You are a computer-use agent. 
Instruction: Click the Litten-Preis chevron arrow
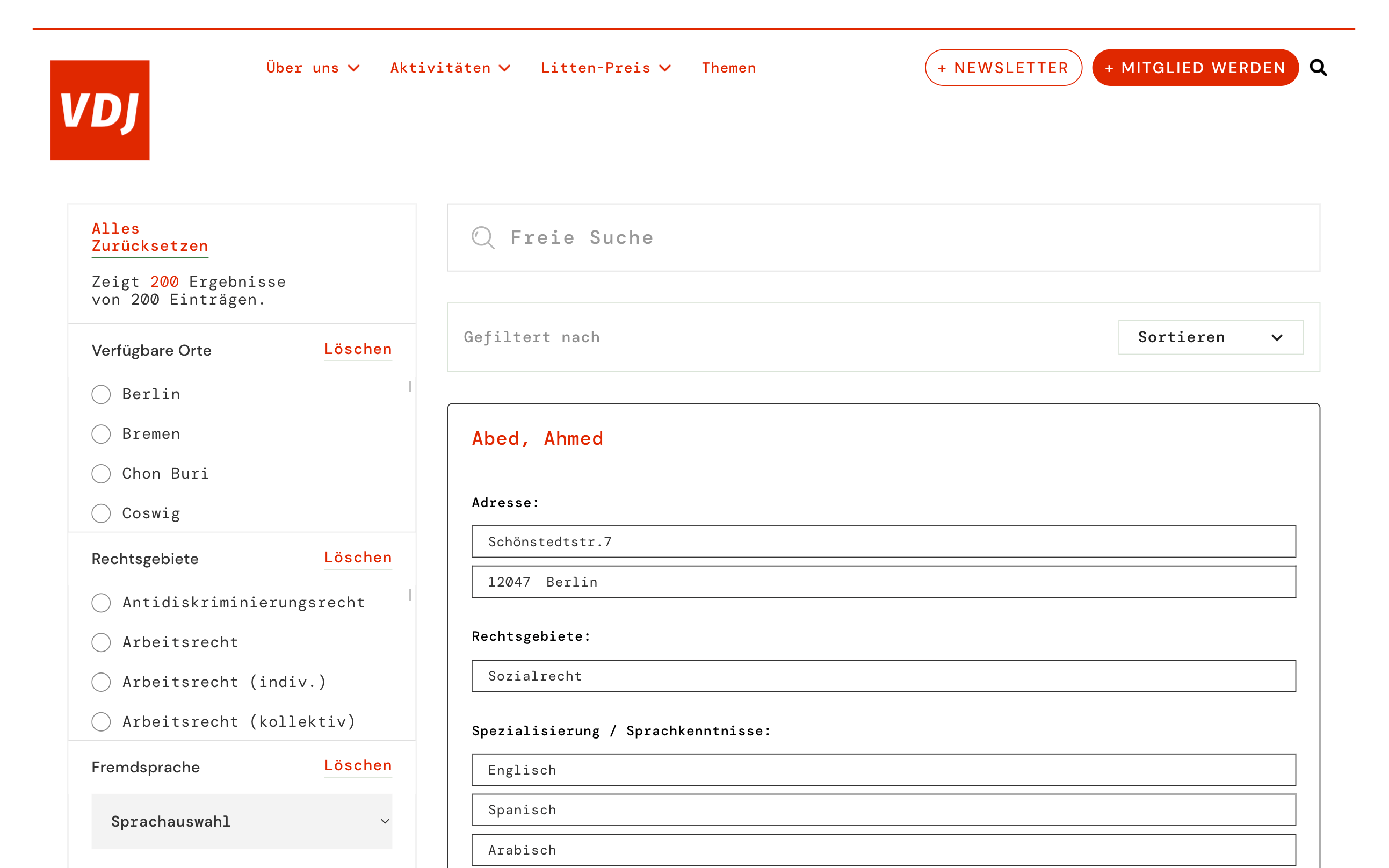pos(665,68)
